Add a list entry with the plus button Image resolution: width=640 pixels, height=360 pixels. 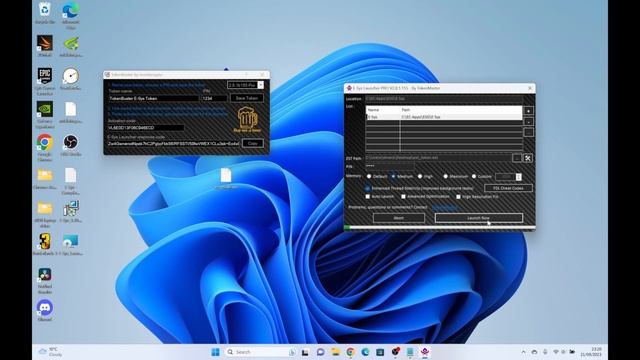point(528,111)
